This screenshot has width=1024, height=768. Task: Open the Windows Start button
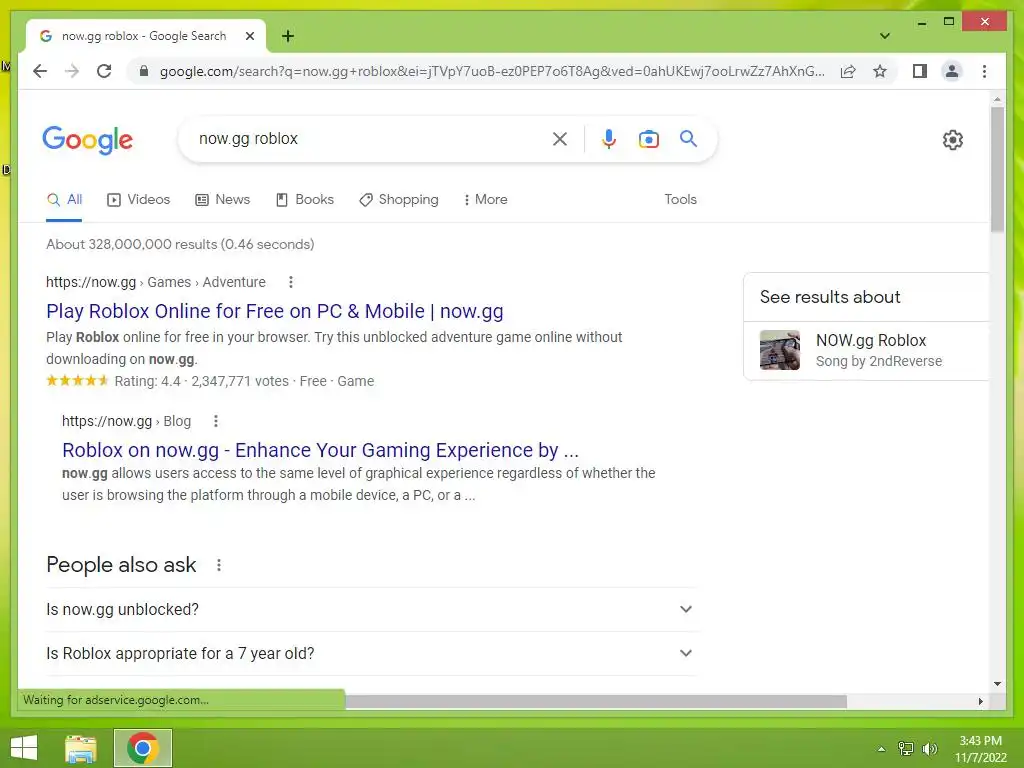point(24,748)
